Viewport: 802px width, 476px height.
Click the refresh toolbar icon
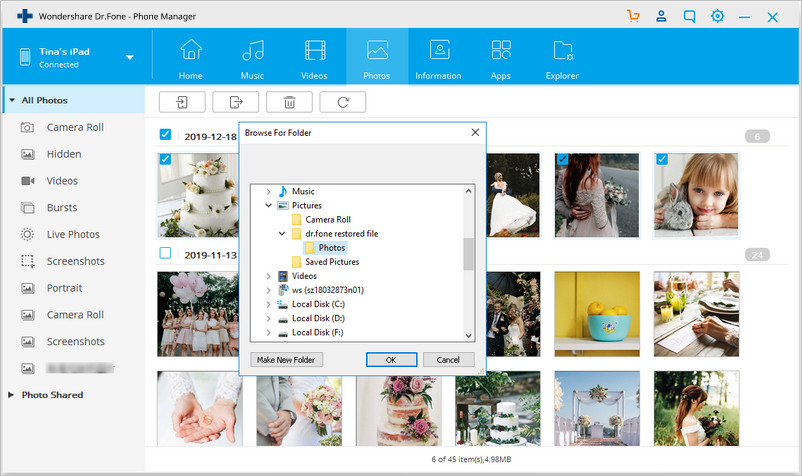342,101
